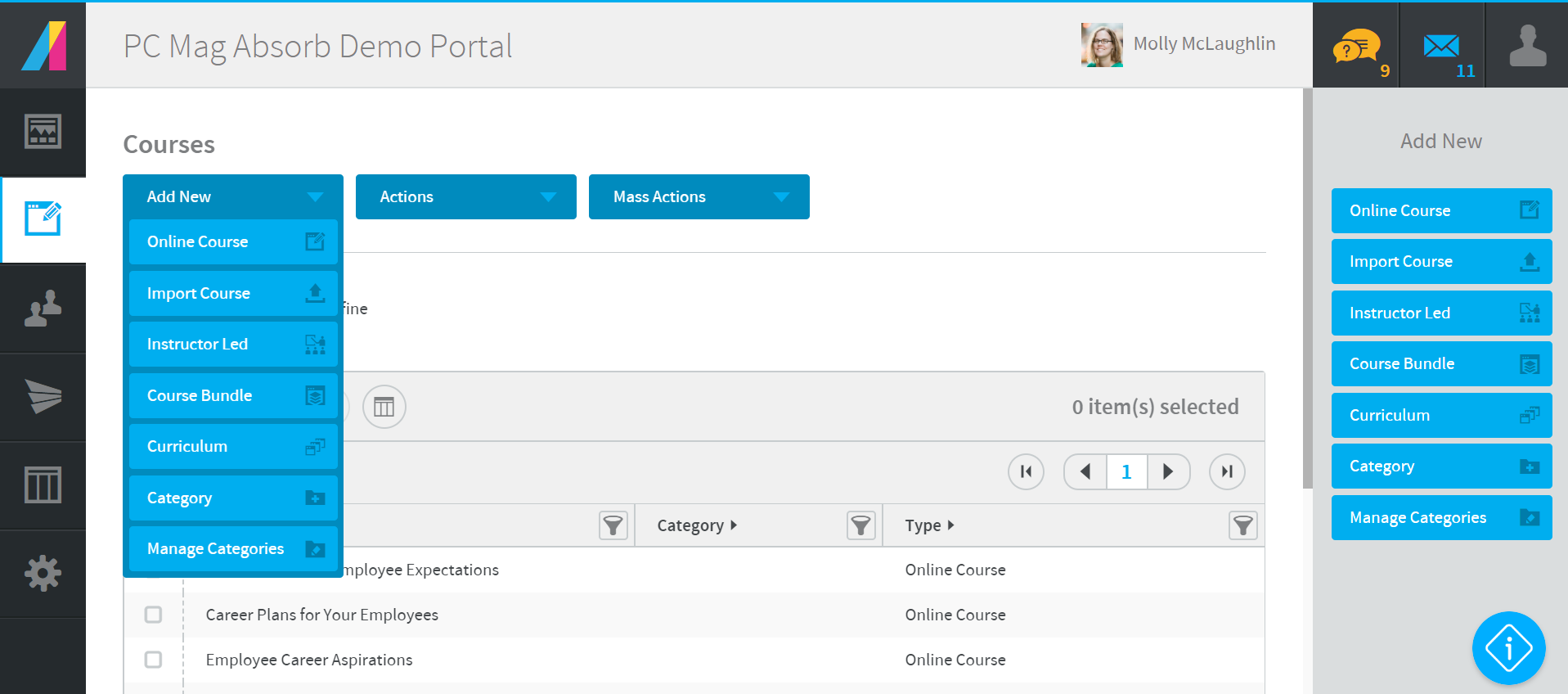1568x694 pixels.
Task: Open the users icon in sidebar
Action: click(43, 309)
